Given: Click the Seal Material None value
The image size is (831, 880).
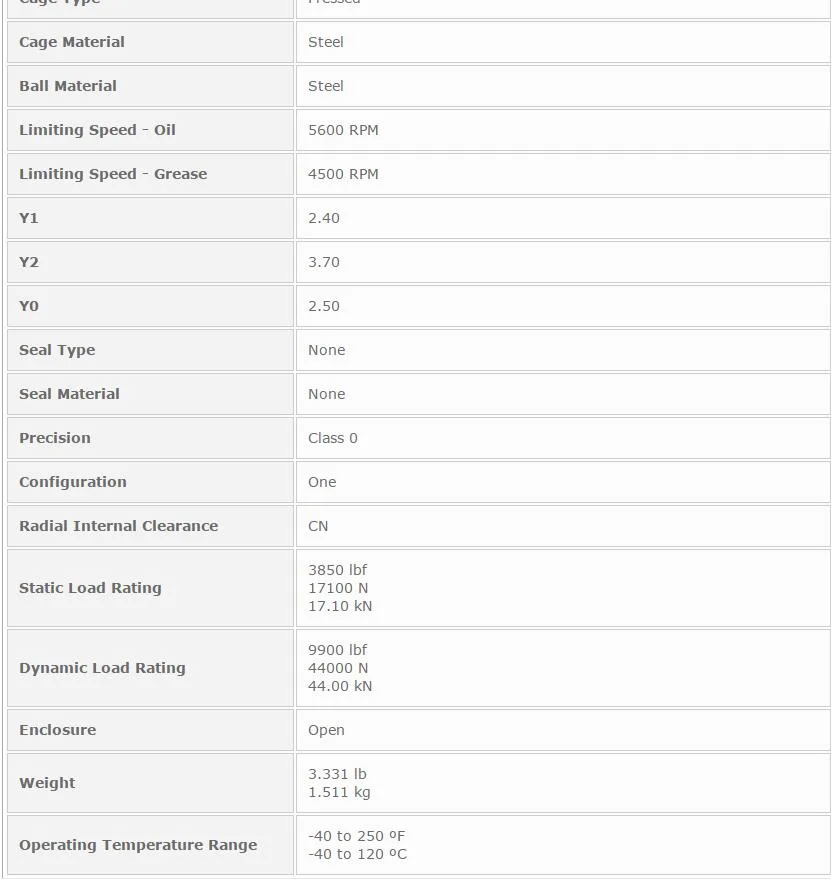Looking at the screenshot, I should pyautogui.click(x=327, y=394).
